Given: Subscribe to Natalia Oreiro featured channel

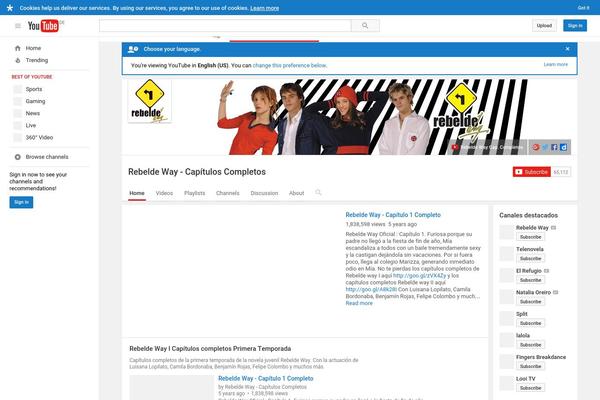Looking at the screenshot, I should point(530,302).
